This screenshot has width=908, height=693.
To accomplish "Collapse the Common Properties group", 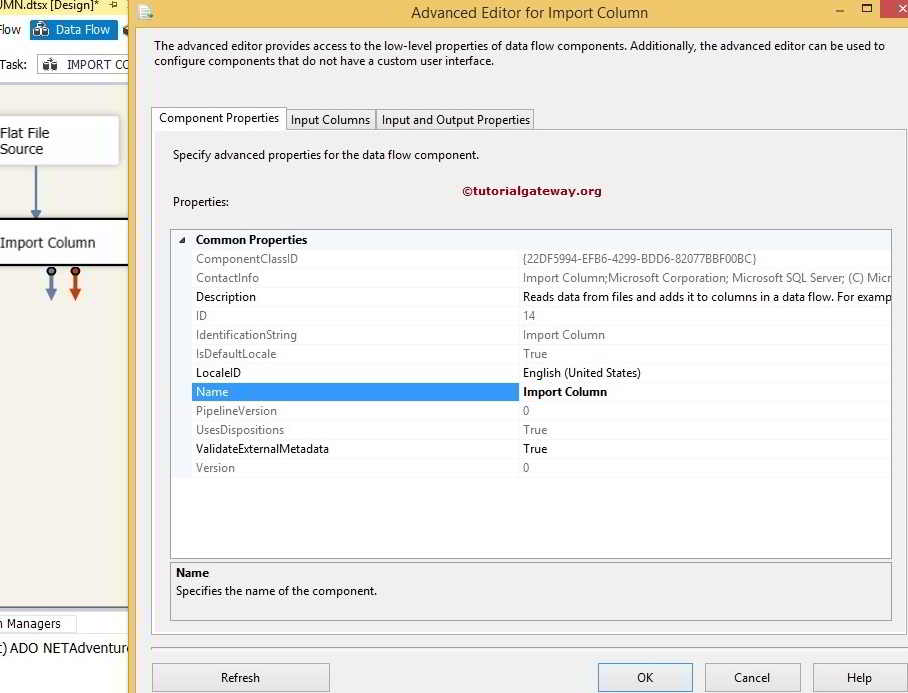I will pos(181,240).
